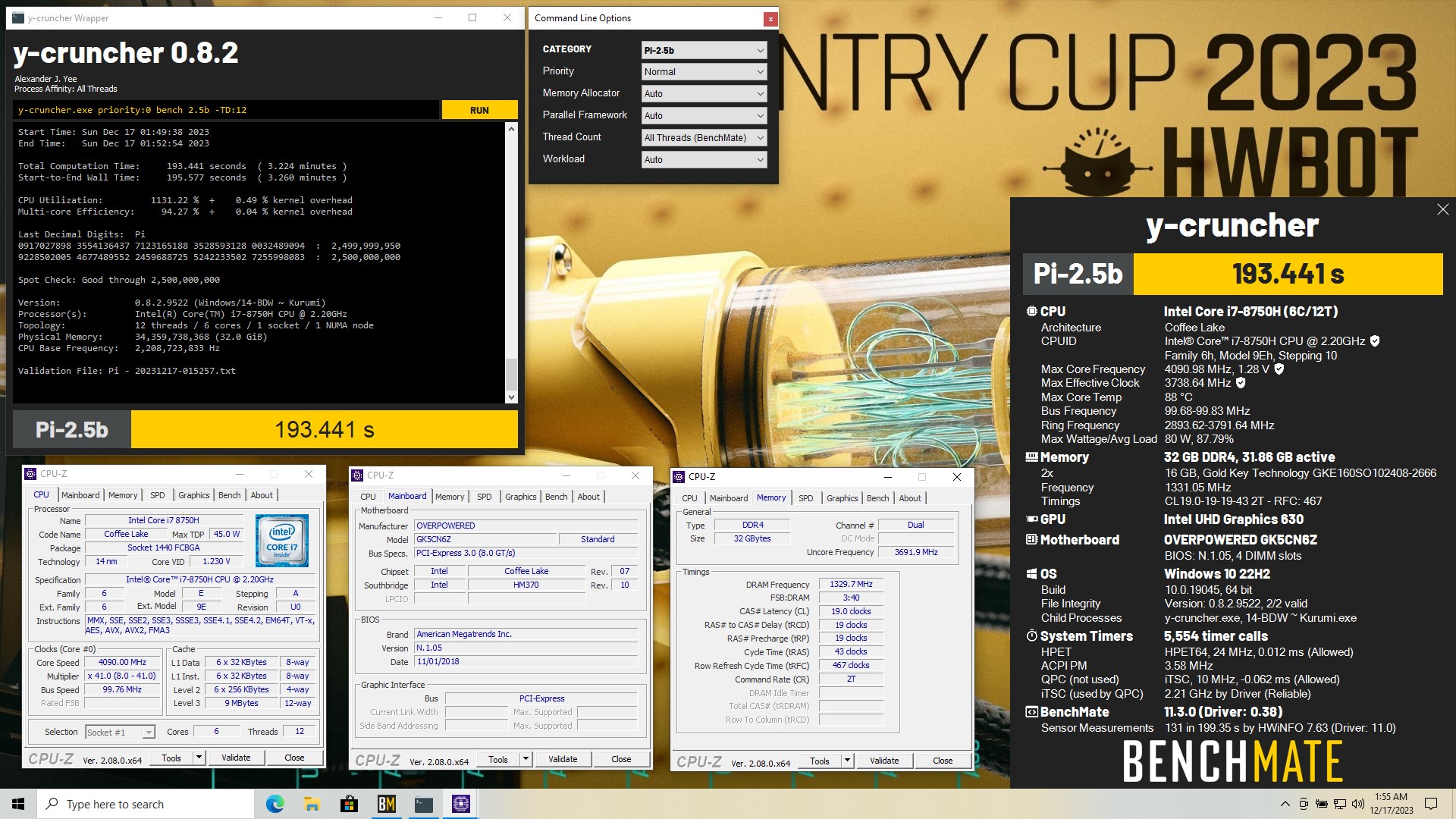Click the CPU-Z taskbar icon

[x=460, y=804]
